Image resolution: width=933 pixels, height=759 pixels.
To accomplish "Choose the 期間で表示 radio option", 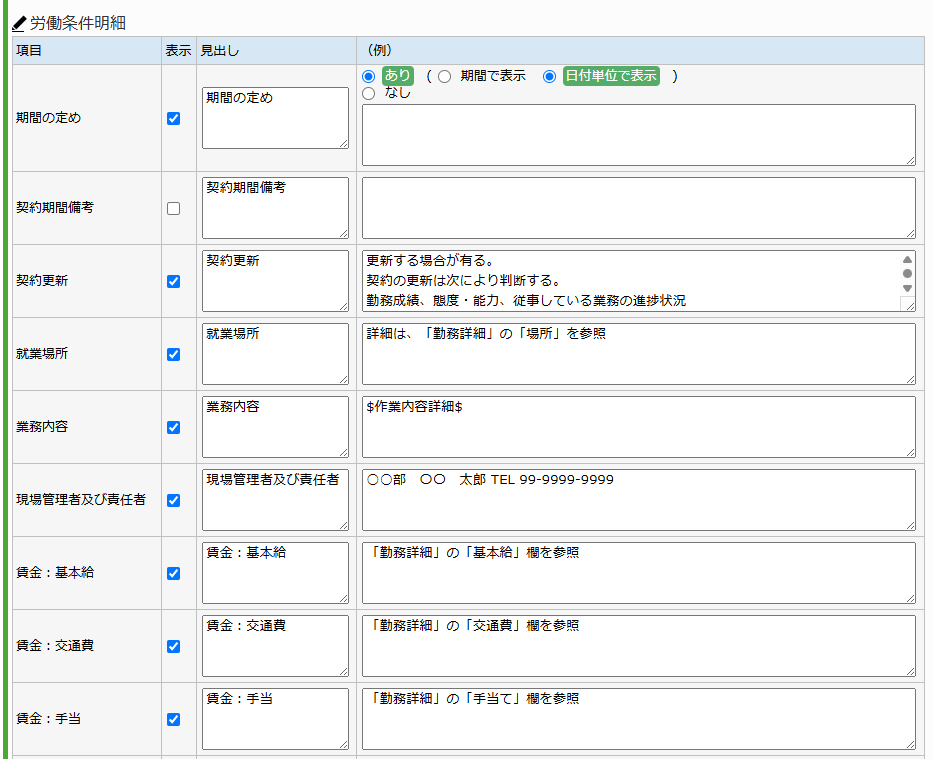I will 444,76.
